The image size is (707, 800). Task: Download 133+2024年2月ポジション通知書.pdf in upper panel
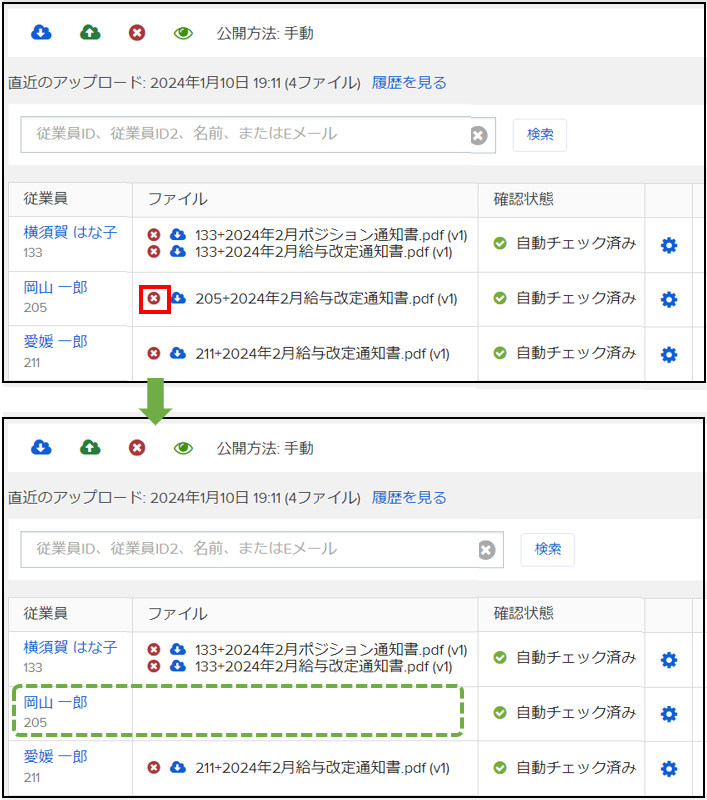tap(178, 235)
